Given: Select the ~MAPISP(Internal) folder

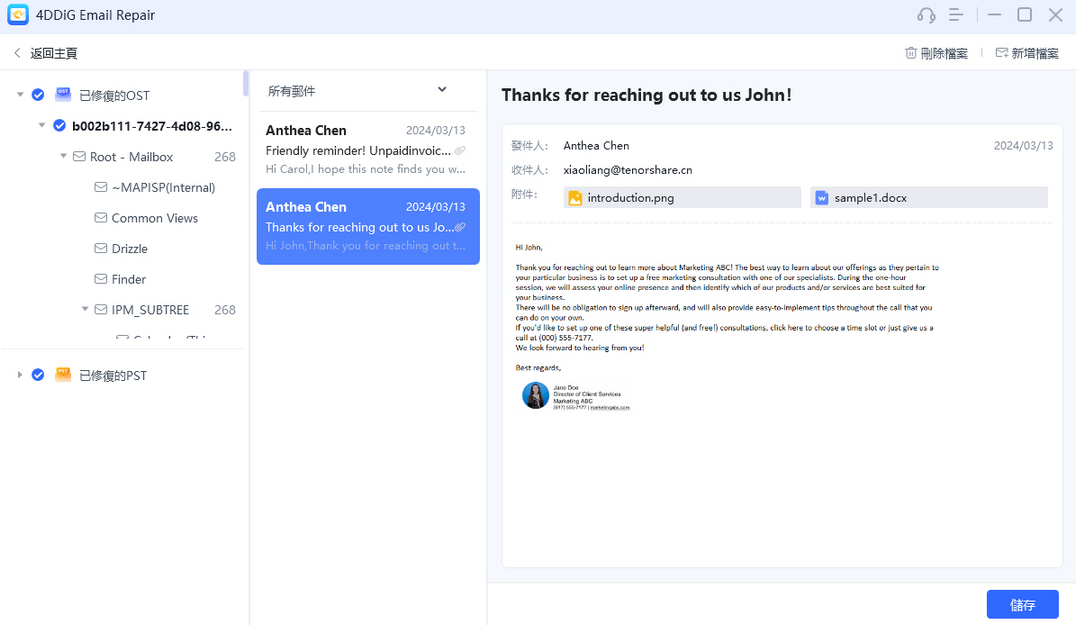Looking at the screenshot, I should coord(163,187).
